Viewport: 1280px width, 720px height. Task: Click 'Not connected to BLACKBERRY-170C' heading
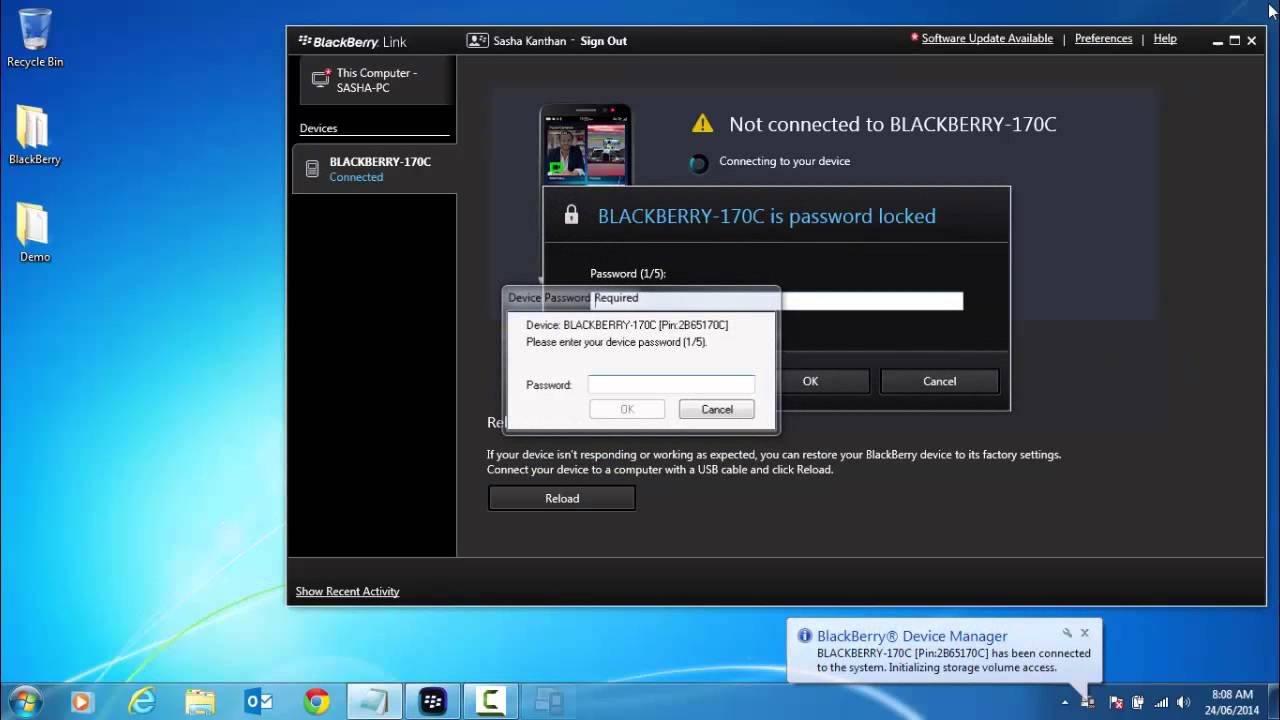893,124
